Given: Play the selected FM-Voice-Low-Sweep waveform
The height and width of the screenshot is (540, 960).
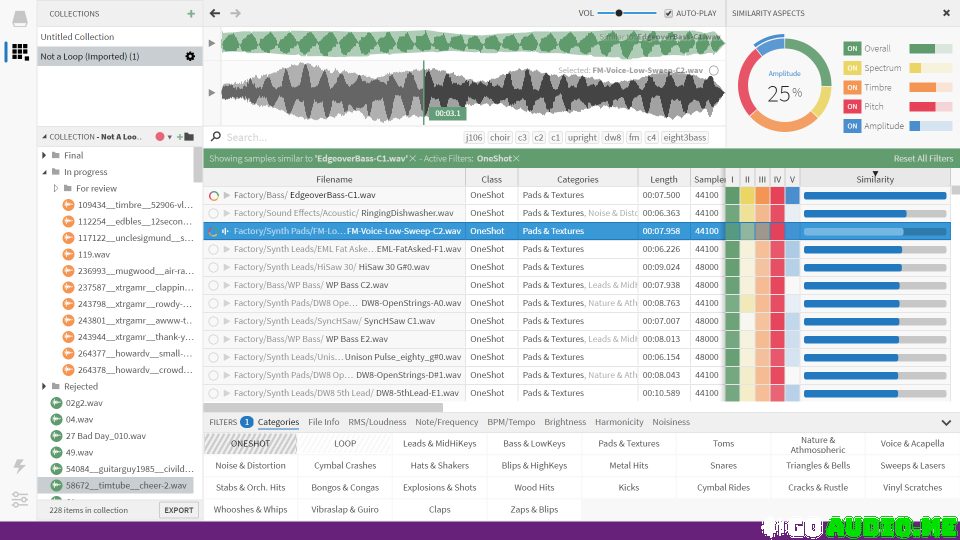Looking at the screenshot, I should point(211,93).
